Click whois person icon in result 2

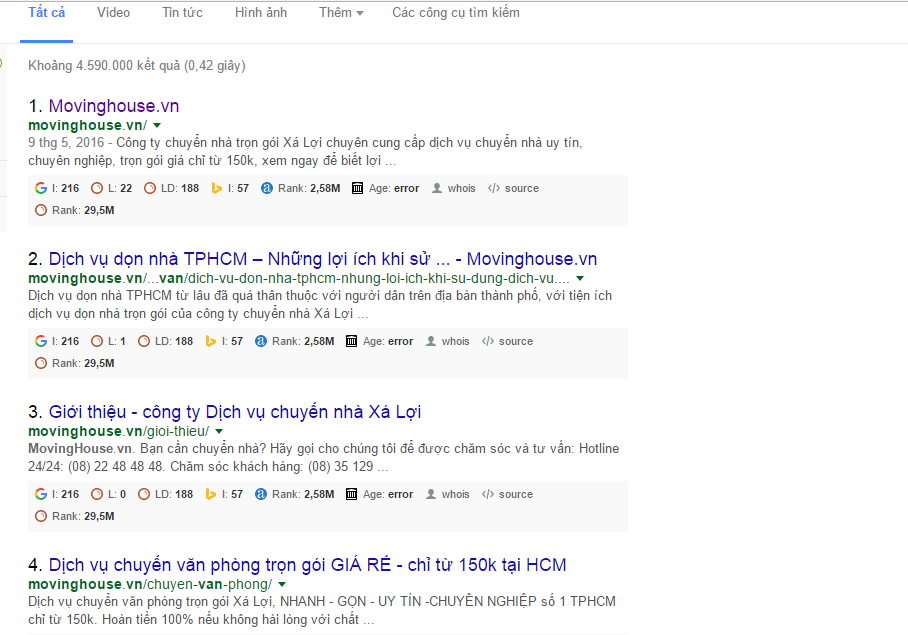431,341
